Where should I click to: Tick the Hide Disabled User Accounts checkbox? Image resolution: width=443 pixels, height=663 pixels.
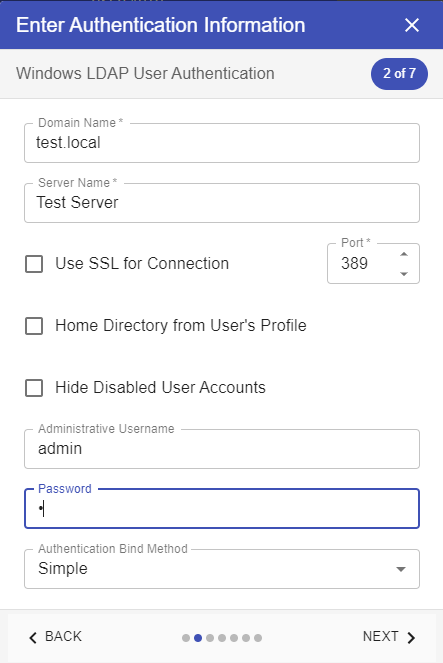click(34, 388)
